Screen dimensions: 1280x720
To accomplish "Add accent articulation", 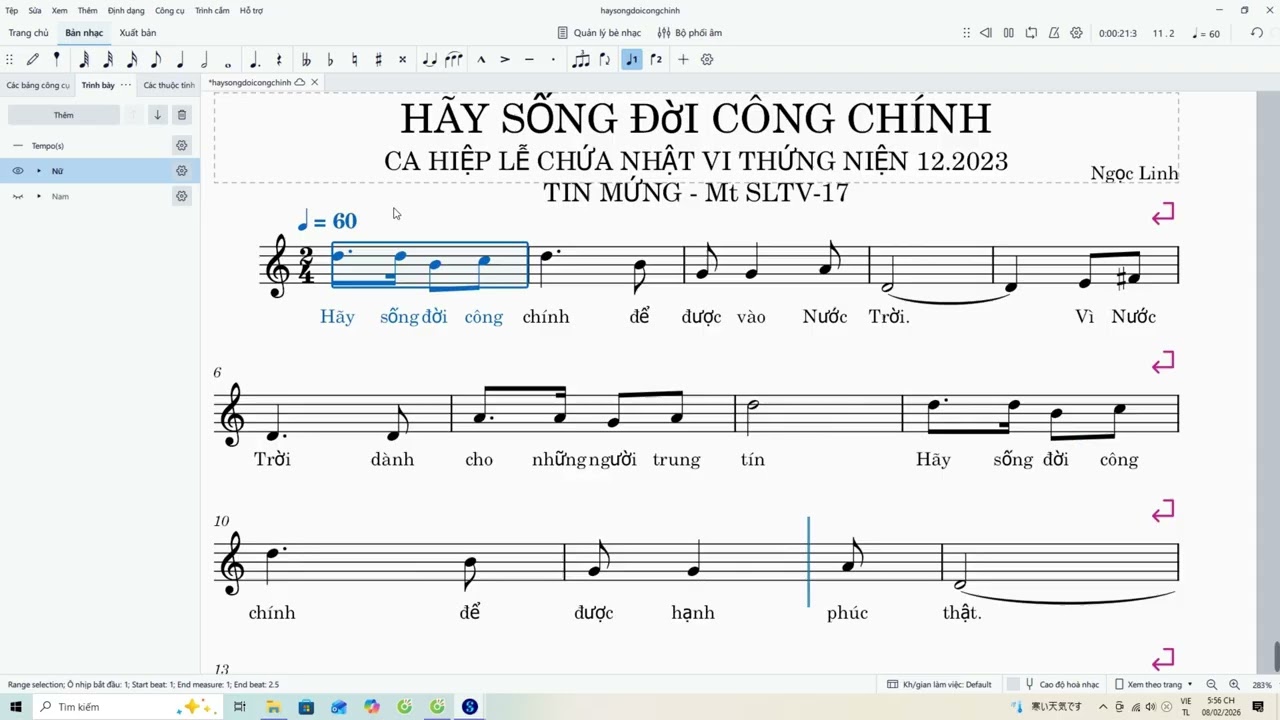I will click(x=505, y=60).
